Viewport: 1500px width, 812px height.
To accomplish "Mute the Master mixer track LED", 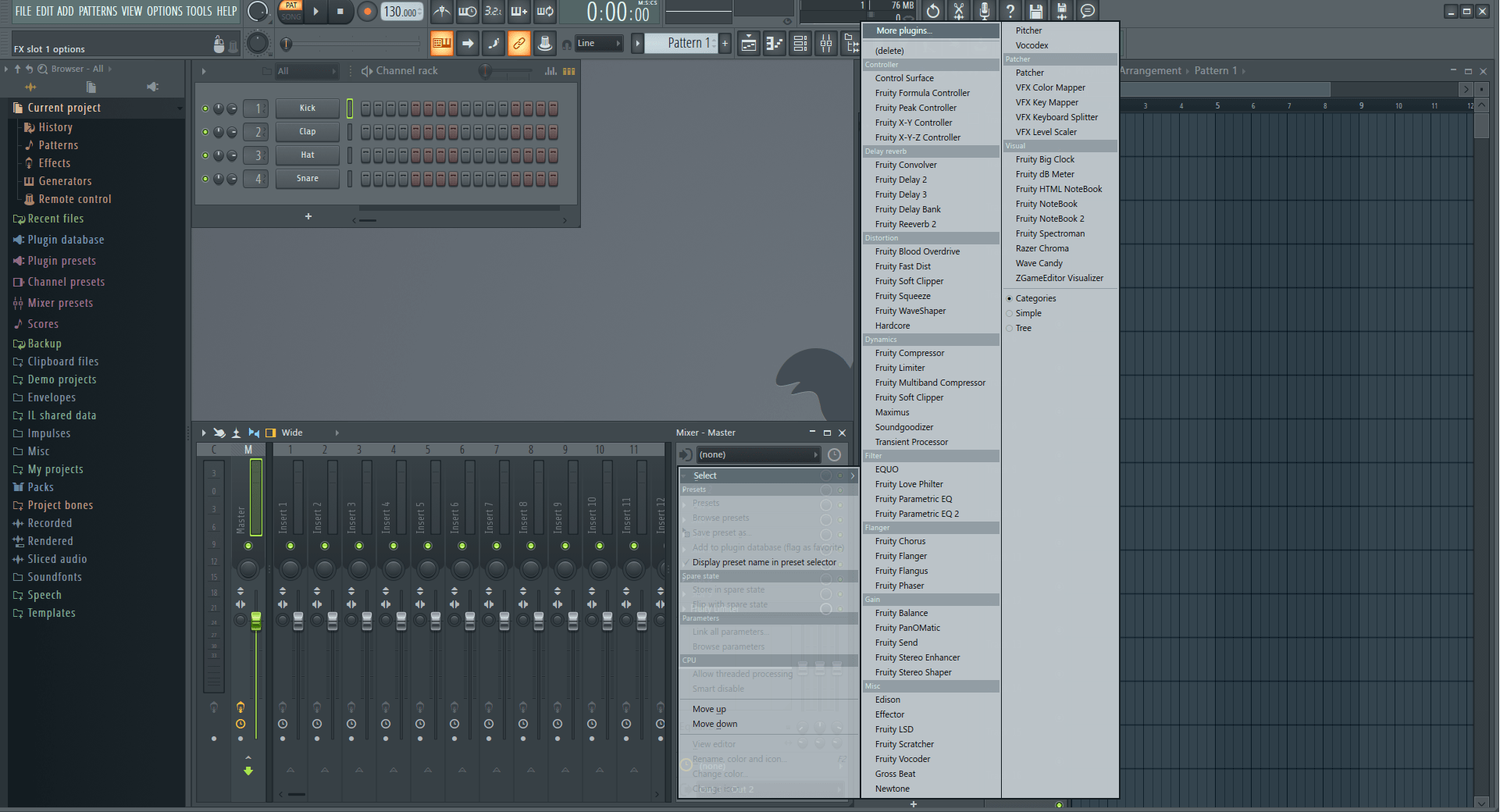I will point(248,546).
